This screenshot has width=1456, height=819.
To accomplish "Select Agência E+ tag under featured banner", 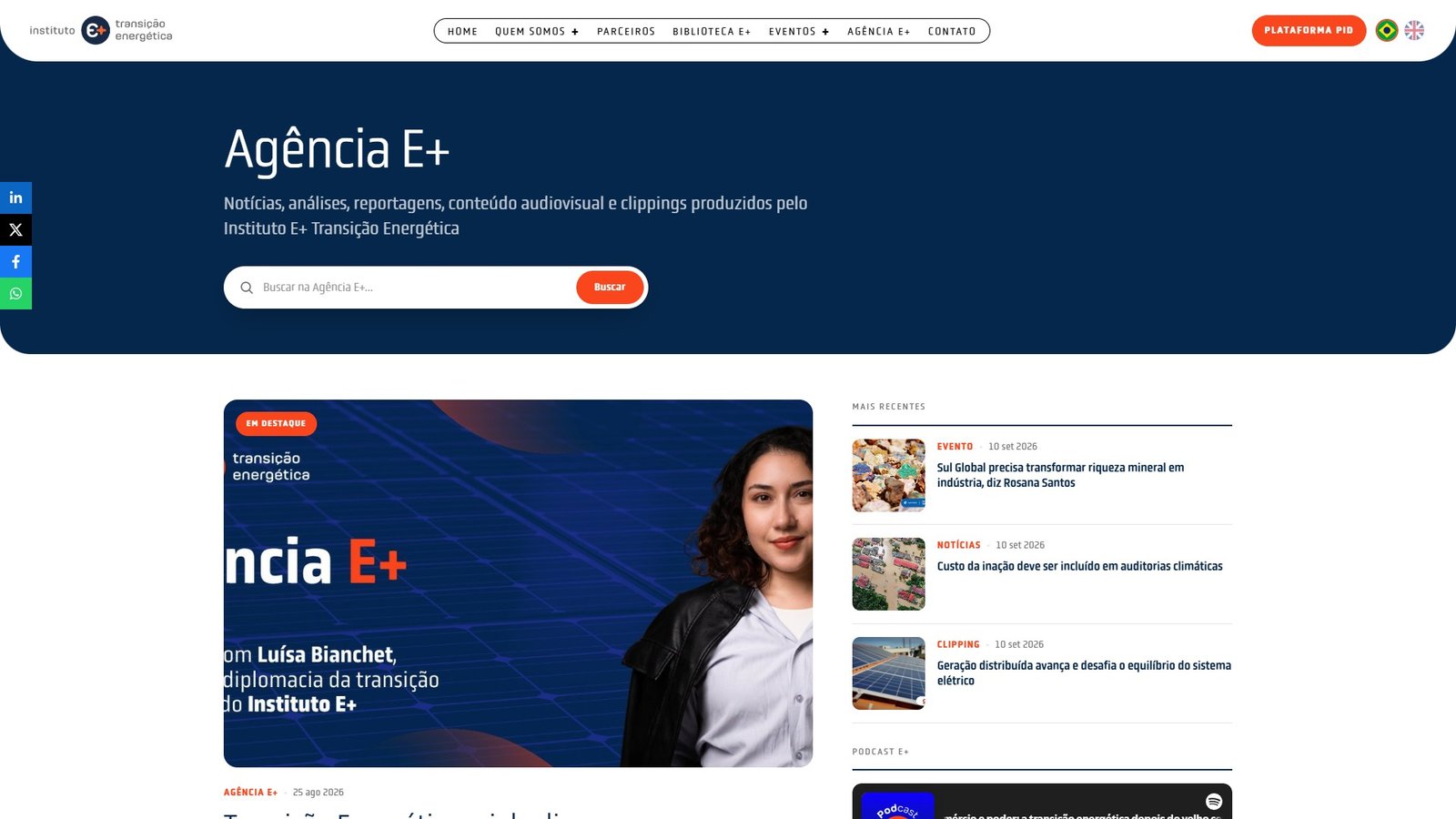I will coord(250,793).
